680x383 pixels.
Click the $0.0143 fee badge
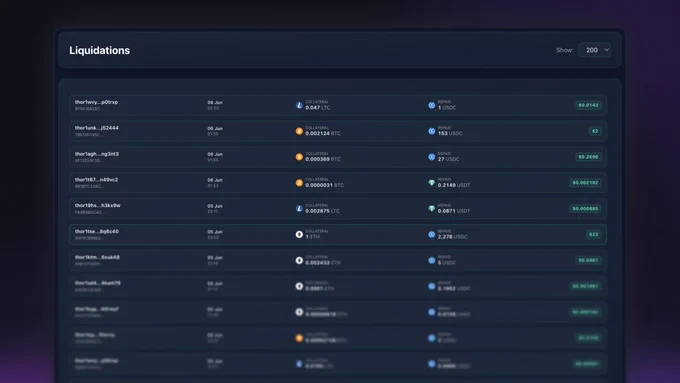pyautogui.click(x=588, y=105)
